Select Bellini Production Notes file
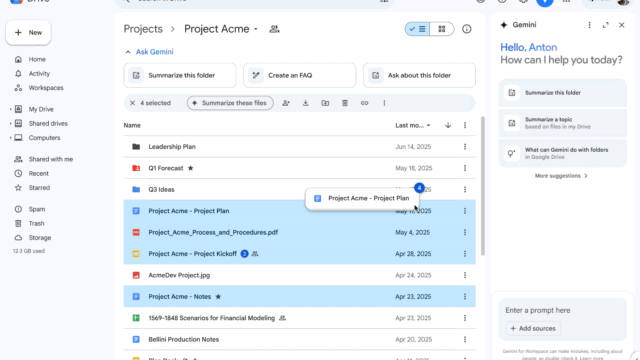The height and width of the screenshot is (360, 640). click(x=300, y=340)
